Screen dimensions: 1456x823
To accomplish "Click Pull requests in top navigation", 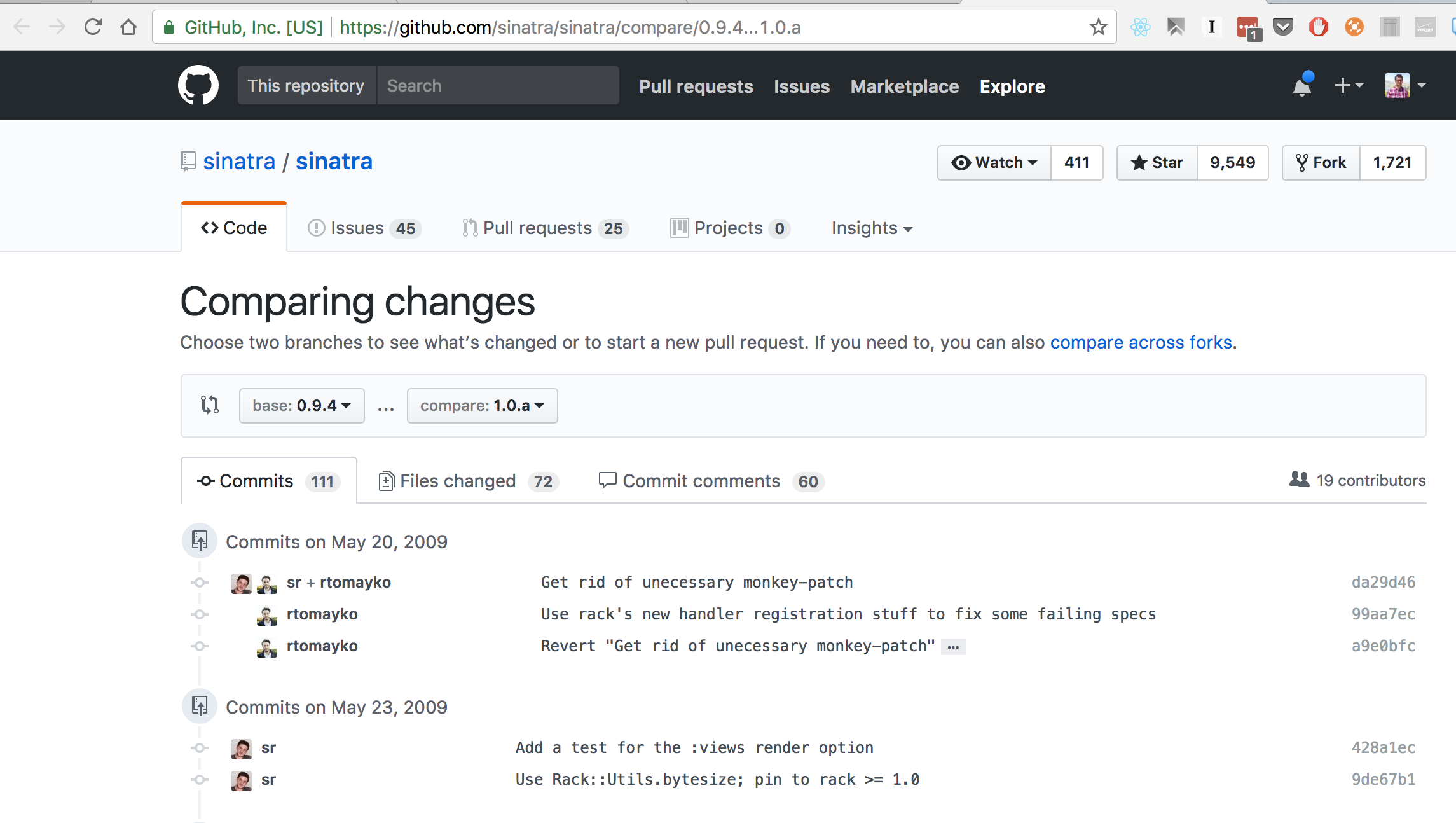I will click(696, 86).
